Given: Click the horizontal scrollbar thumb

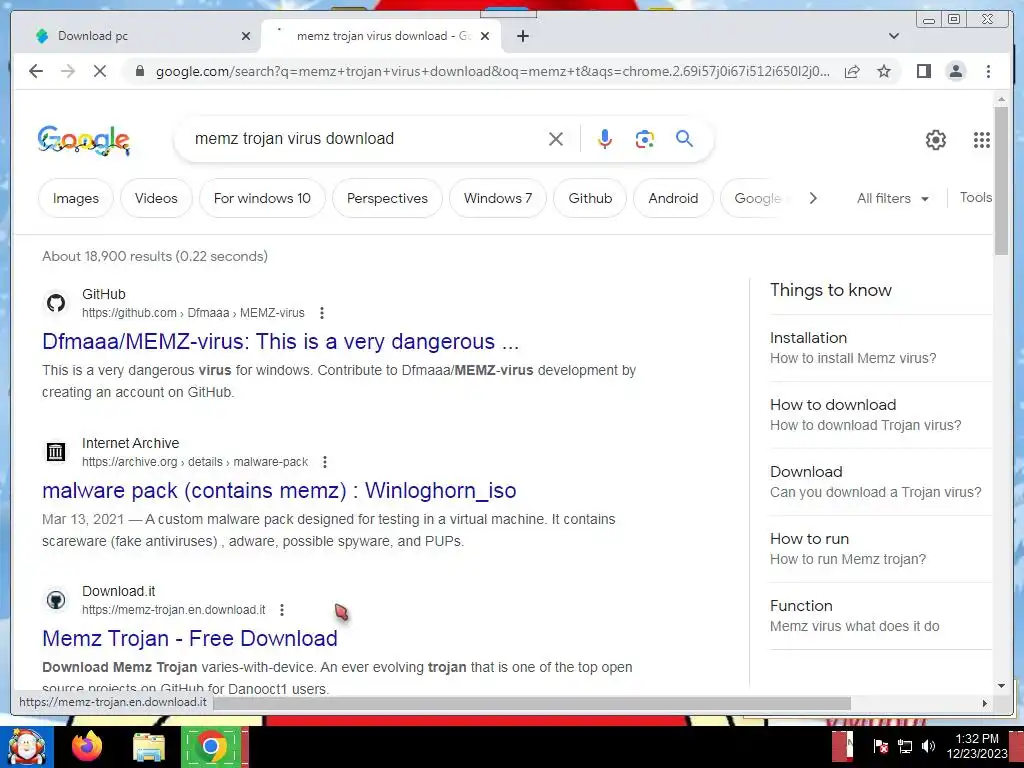Looking at the screenshot, I should pos(531,703).
